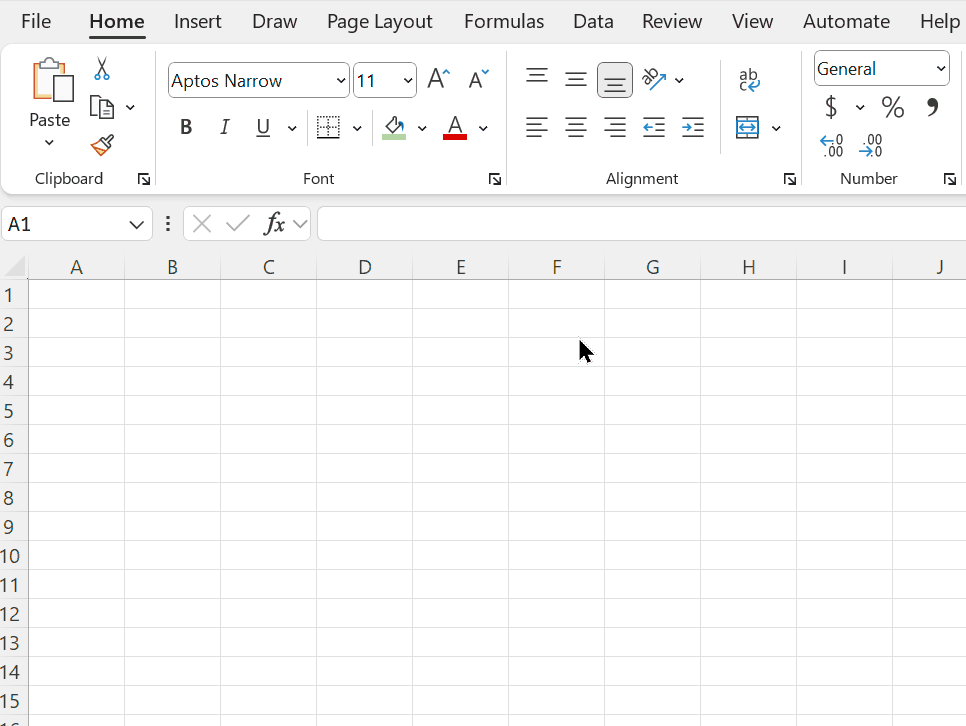Screen dimensions: 966x726
Task: Top align cell contents
Action: tap(537, 76)
